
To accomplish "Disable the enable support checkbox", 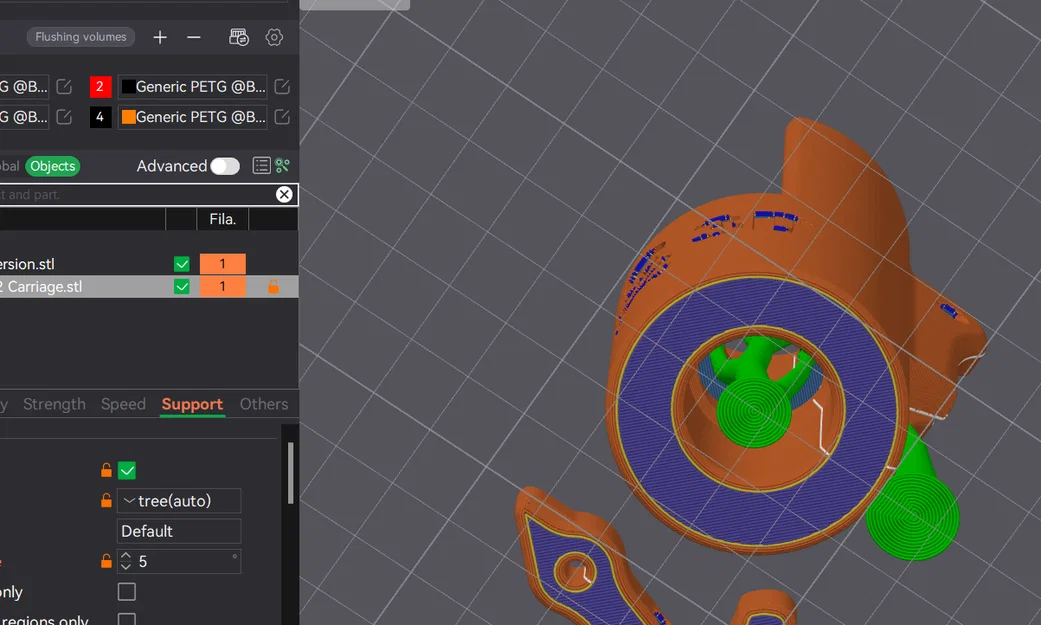I will [x=127, y=471].
